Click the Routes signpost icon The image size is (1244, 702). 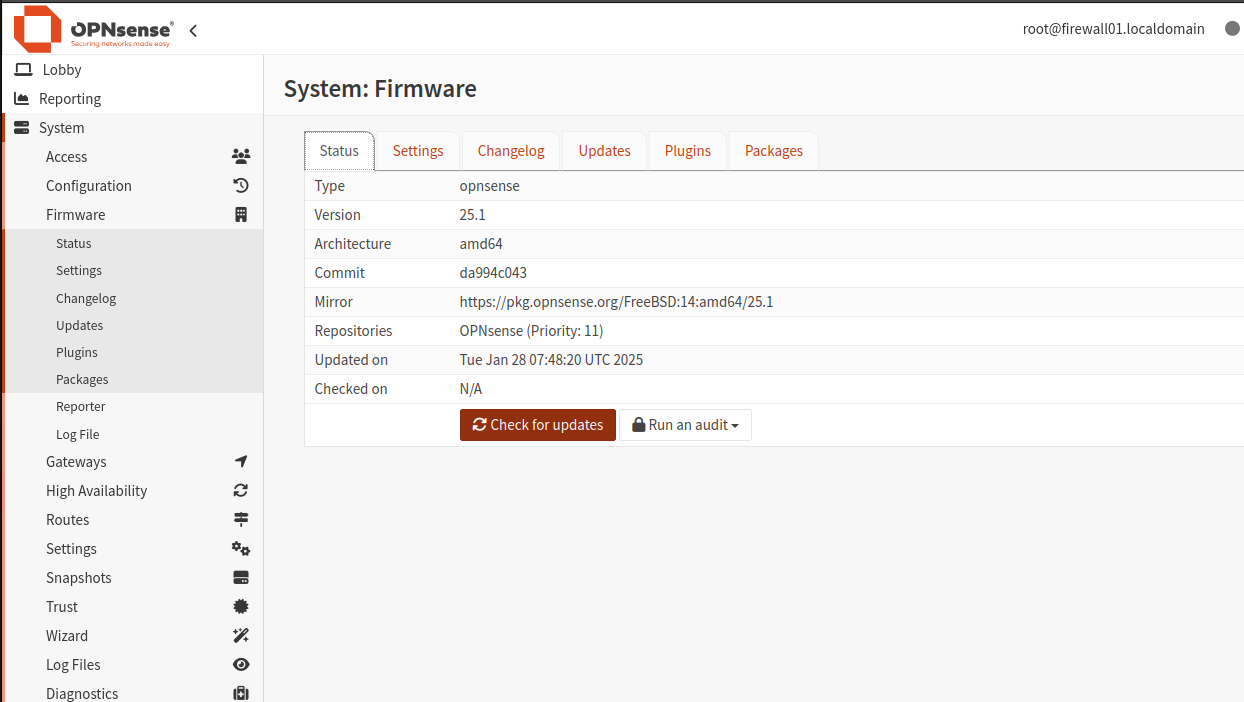(x=241, y=520)
